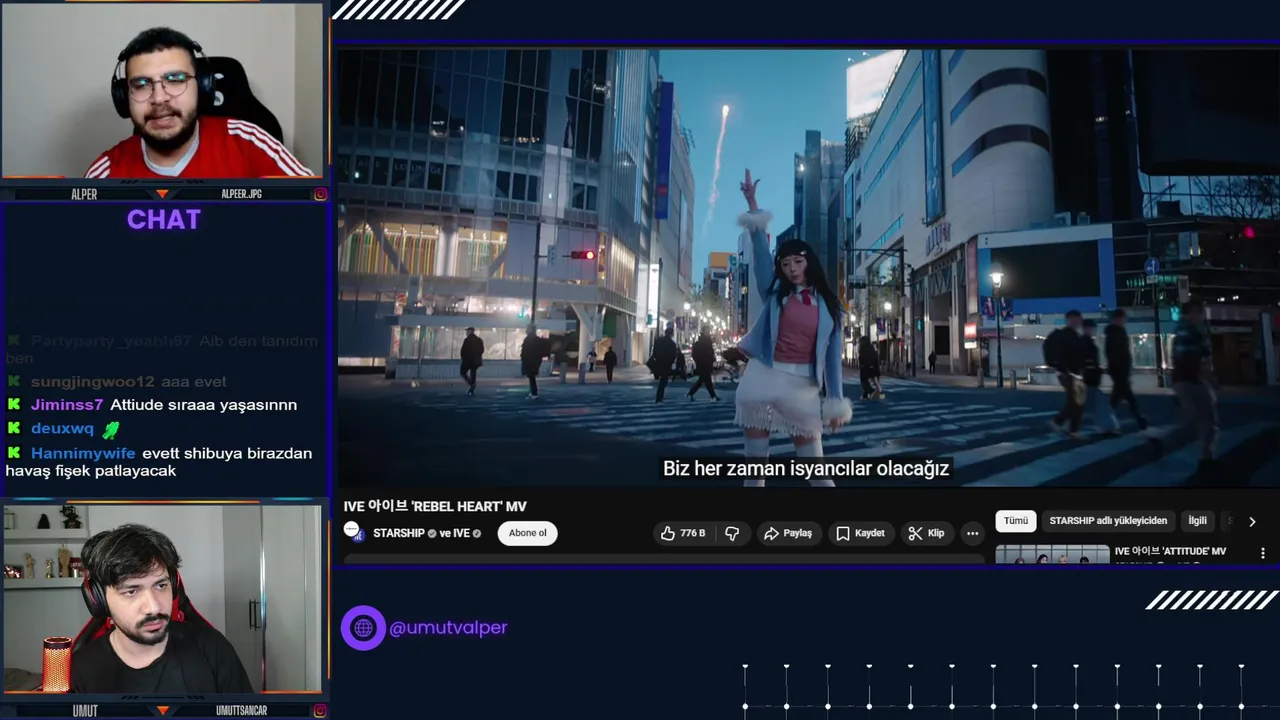Viewport: 1280px width, 720px height.
Task: Click the Jiminss7 chat username
Action: coord(67,405)
